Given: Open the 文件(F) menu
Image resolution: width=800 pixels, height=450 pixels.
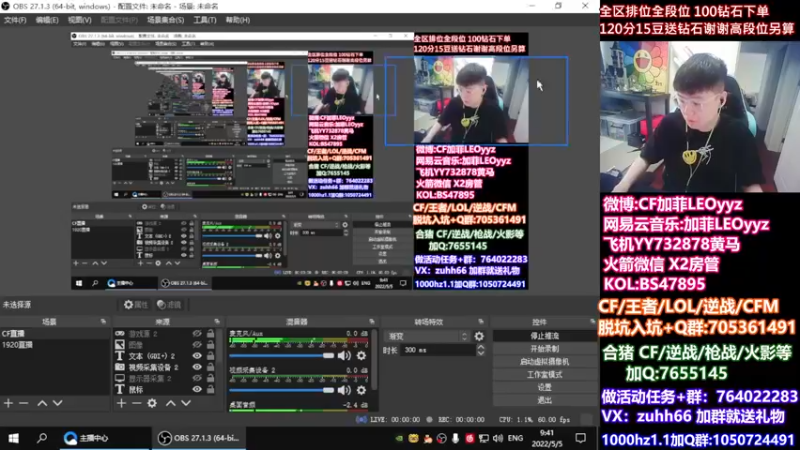Looking at the screenshot, I should pyautogui.click(x=15, y=20).
